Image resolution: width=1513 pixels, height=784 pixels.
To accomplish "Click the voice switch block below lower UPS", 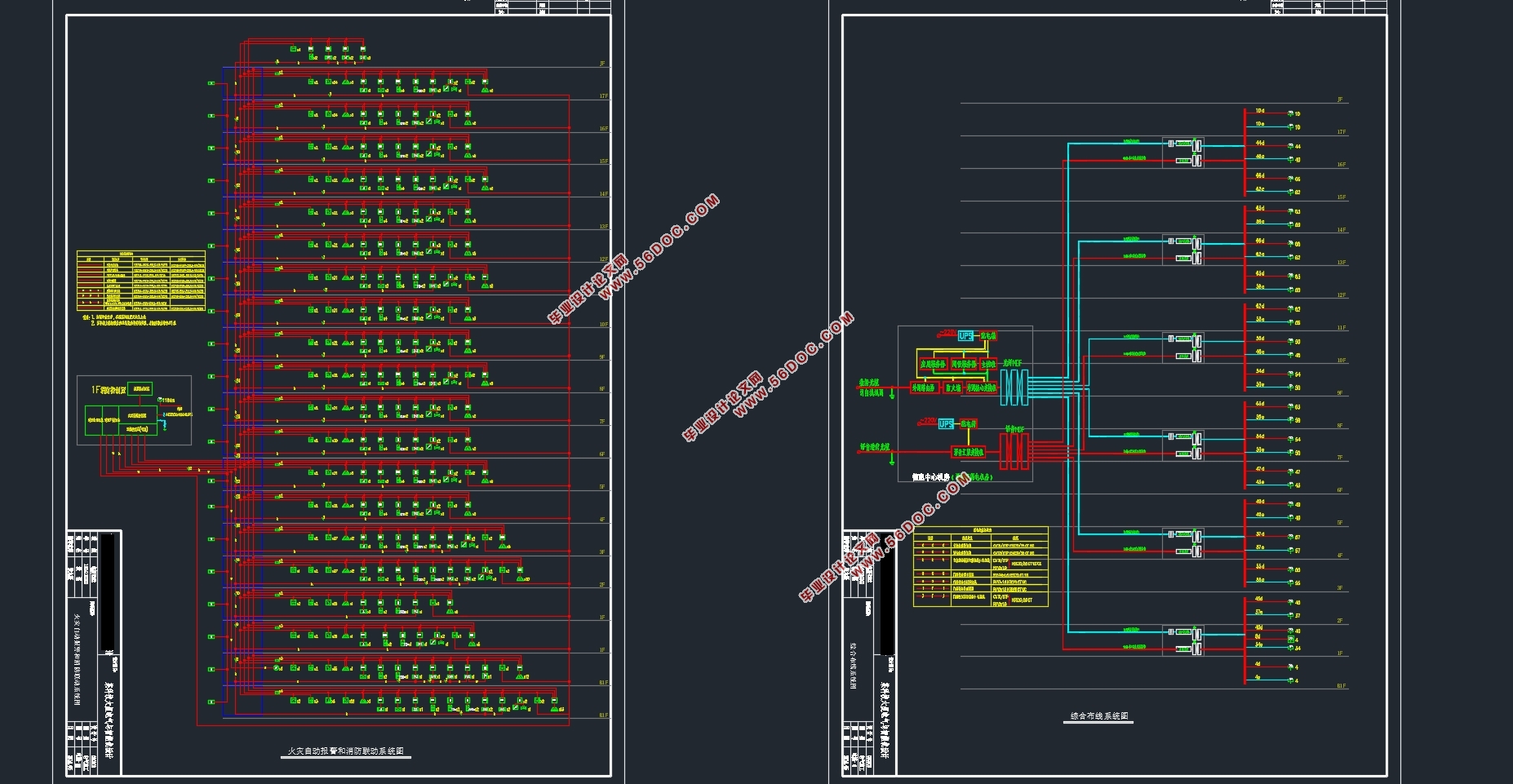I will (969, 452).
